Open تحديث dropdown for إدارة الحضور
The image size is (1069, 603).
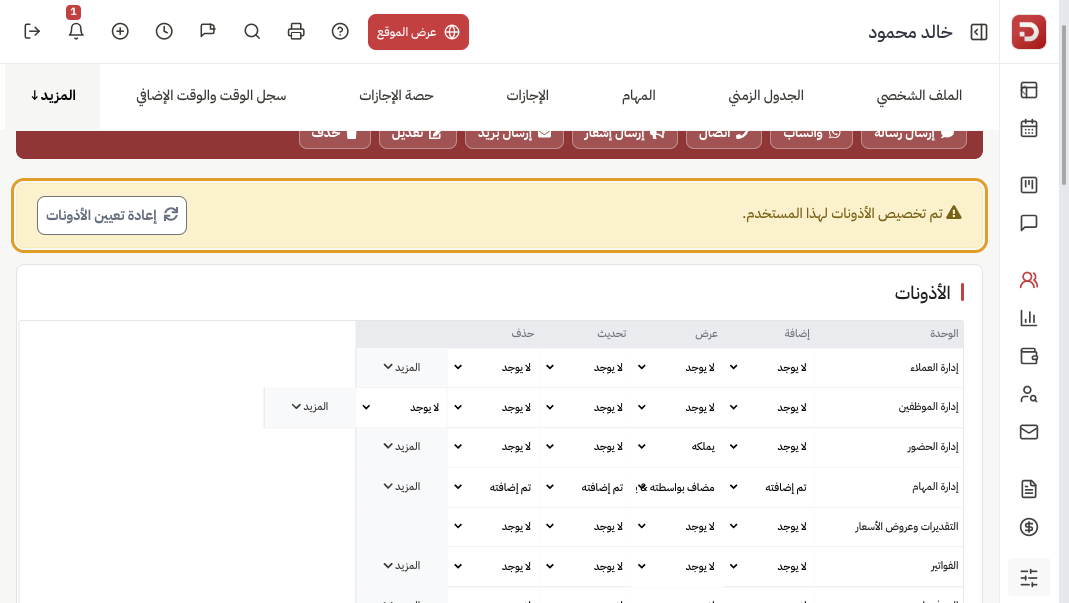(585, 447)
